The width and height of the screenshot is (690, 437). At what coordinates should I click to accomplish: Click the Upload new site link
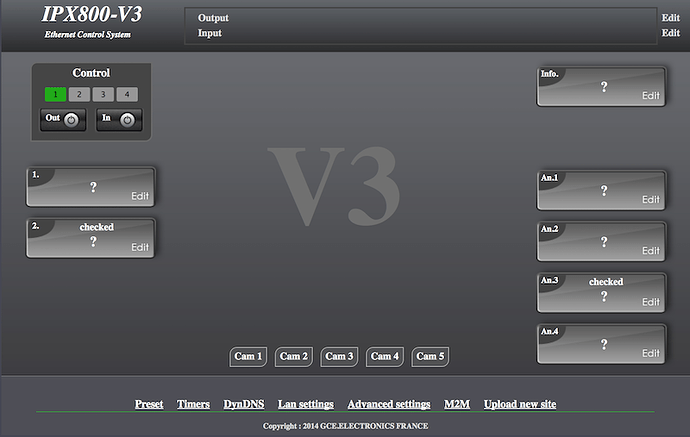(x=520, y=404)
